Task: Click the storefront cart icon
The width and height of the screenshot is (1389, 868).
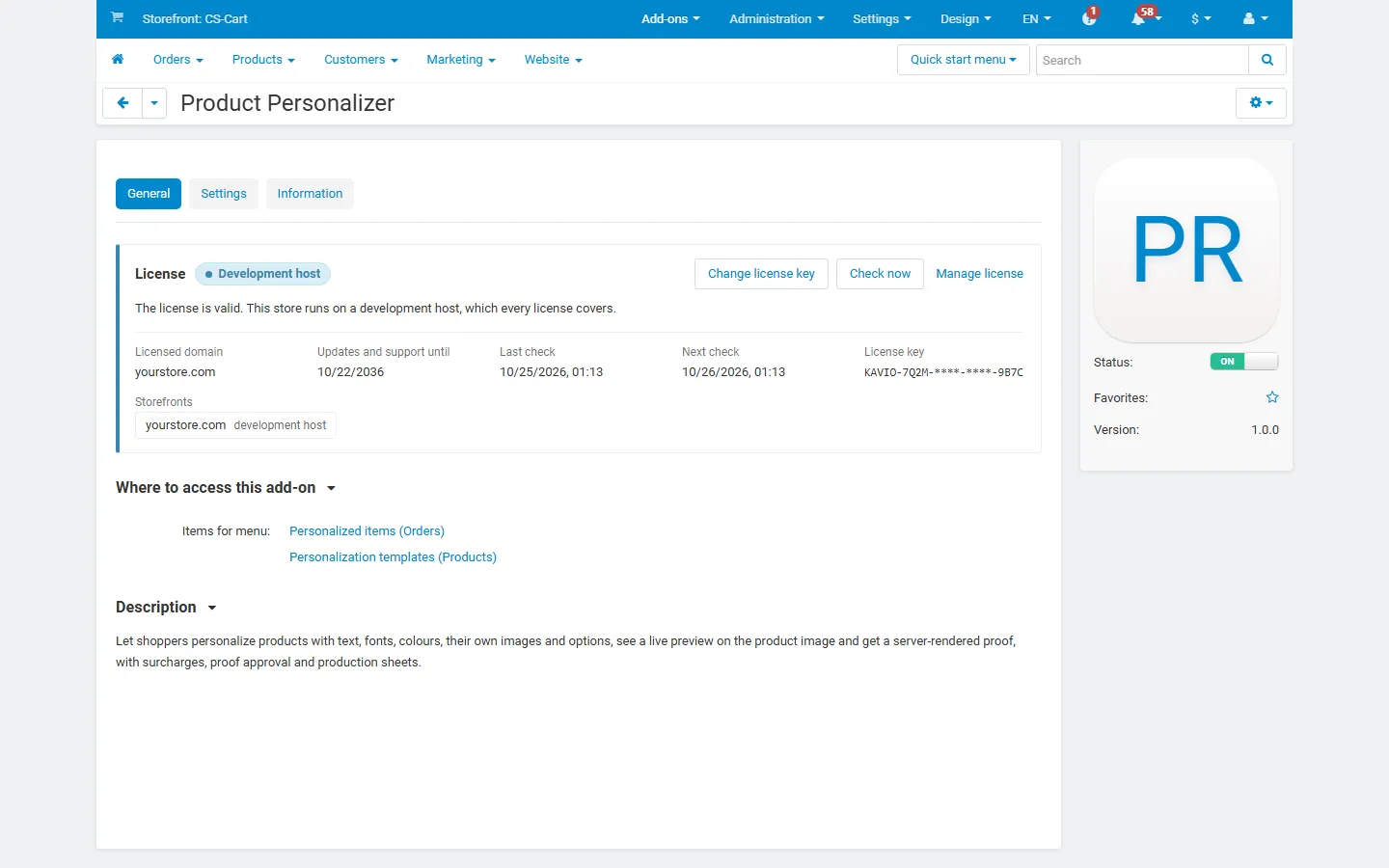Action: point(117,17)
